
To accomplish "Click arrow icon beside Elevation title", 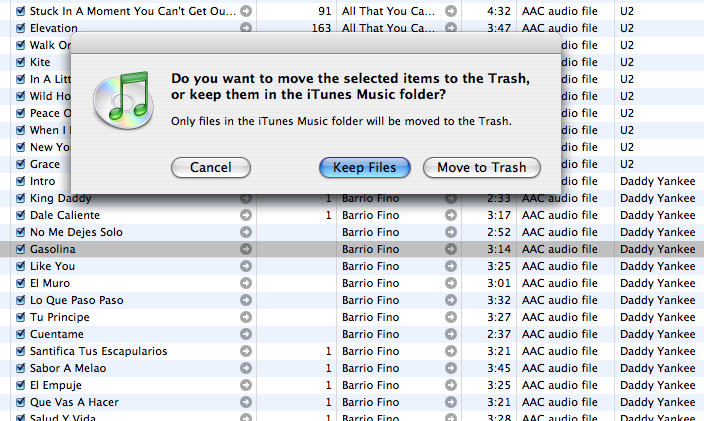I will pyautogui.click(x=246, y=28).
